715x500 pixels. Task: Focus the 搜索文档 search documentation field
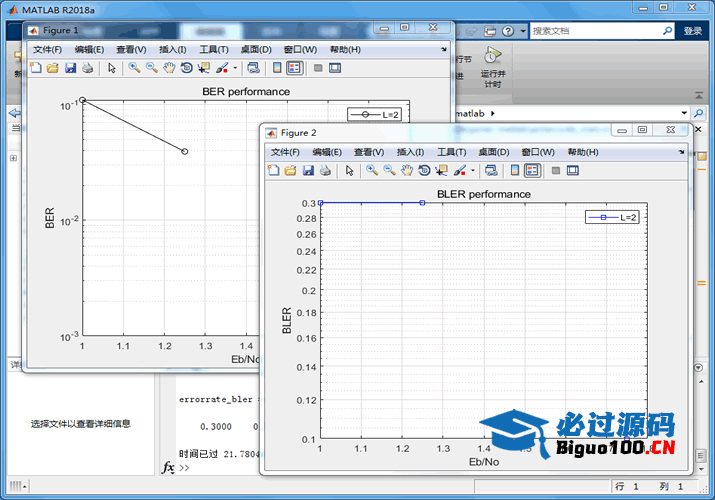click(596, 31)
